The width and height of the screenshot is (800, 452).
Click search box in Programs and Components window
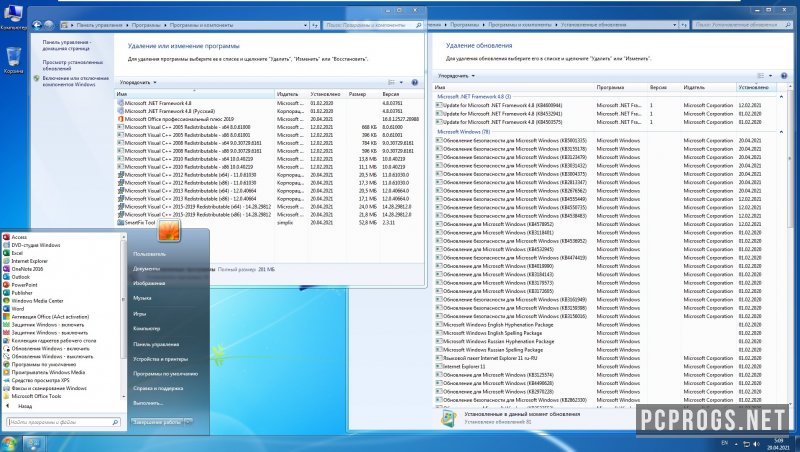coord(373,25)
